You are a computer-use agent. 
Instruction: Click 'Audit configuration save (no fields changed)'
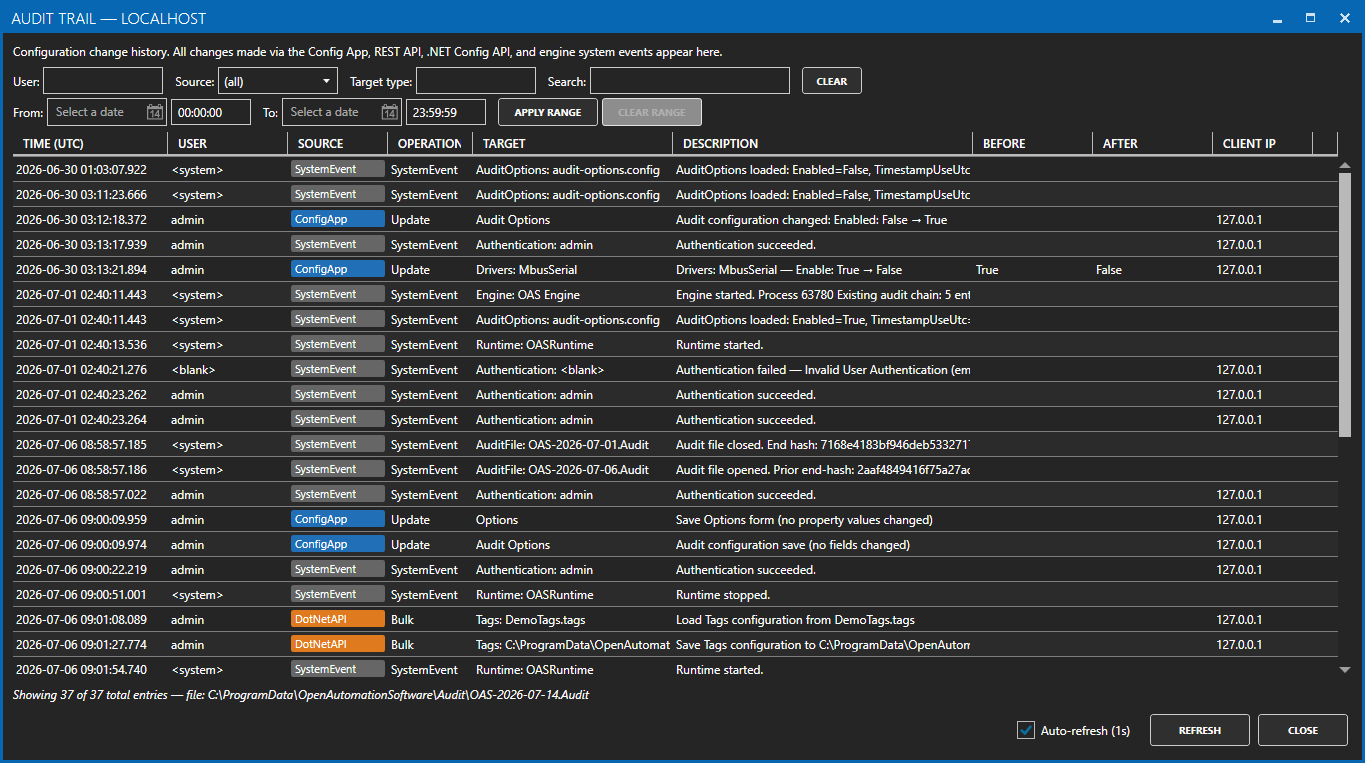tap(793, 545)
